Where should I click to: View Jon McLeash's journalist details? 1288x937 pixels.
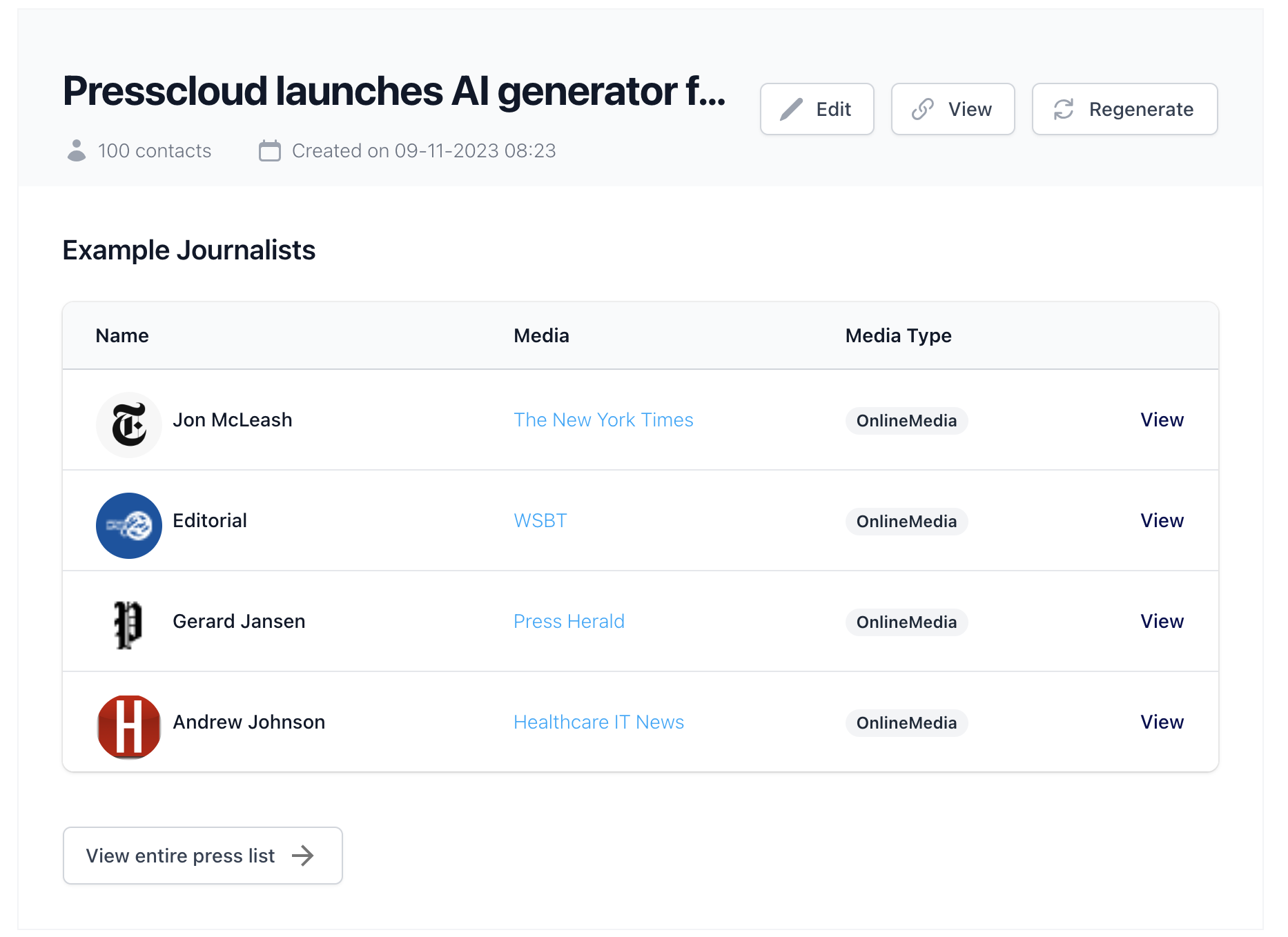point(1162,420)
